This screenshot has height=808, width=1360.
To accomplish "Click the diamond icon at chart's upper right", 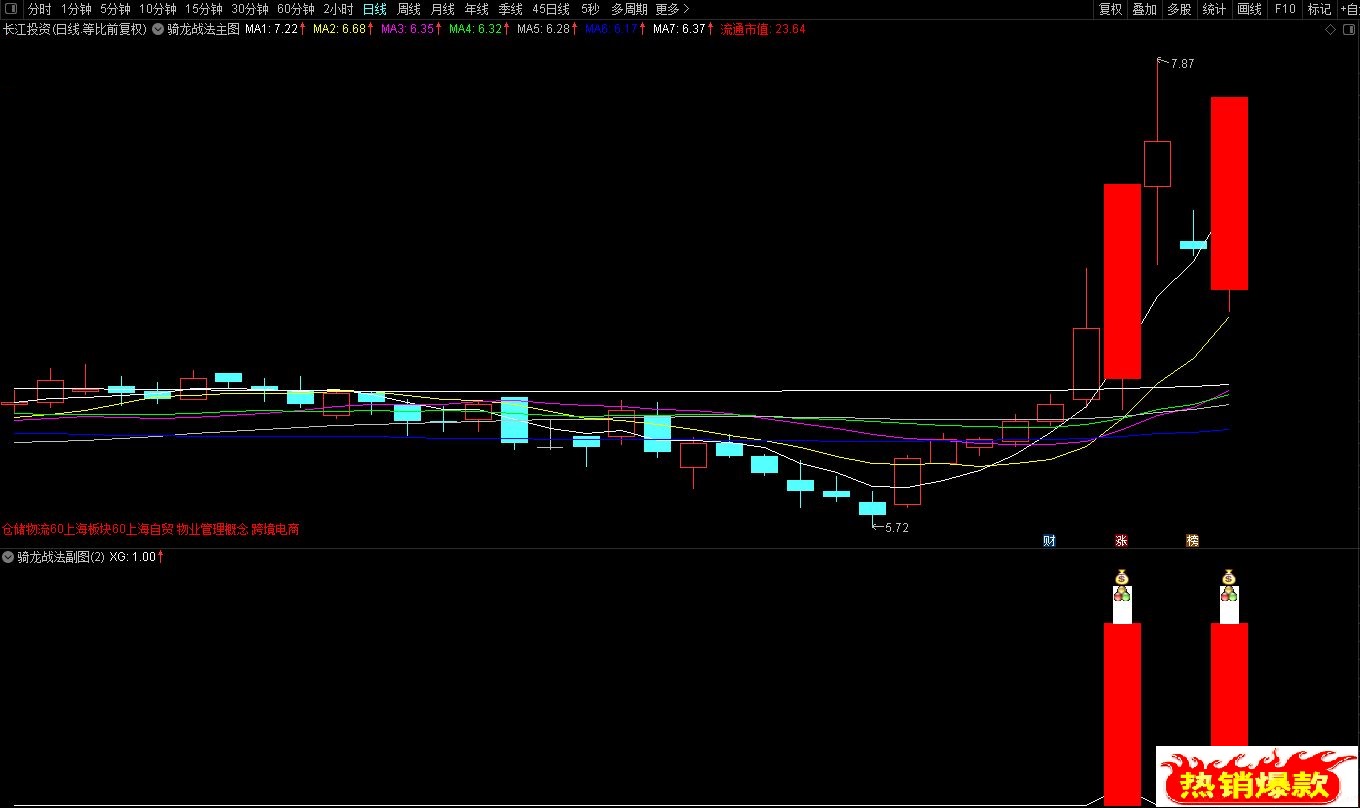I will tap(1330, 29).
